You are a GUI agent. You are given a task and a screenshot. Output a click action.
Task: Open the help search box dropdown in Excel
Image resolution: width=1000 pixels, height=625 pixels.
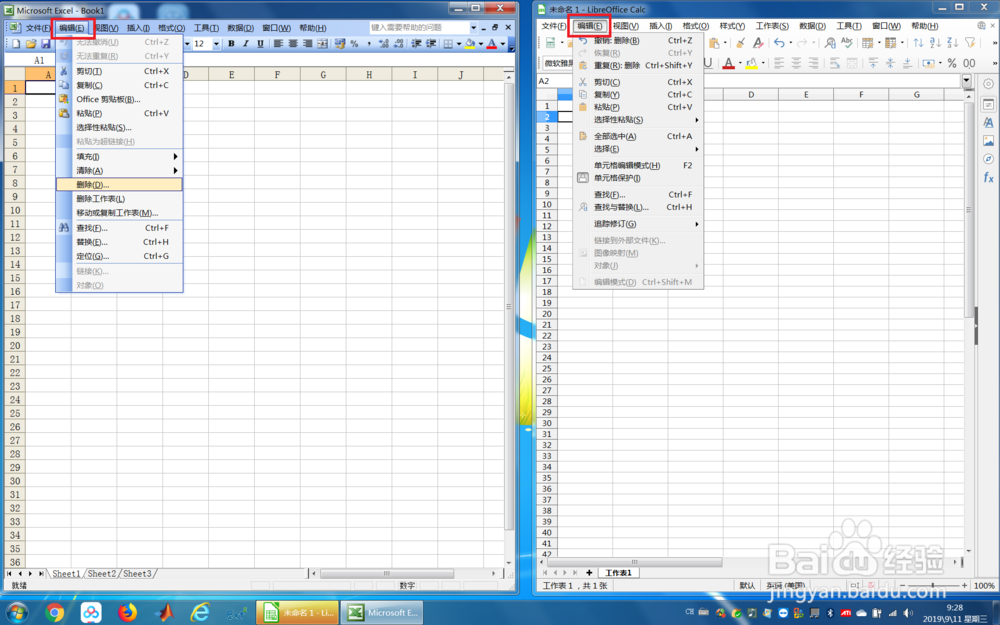[x=473, y=27]
